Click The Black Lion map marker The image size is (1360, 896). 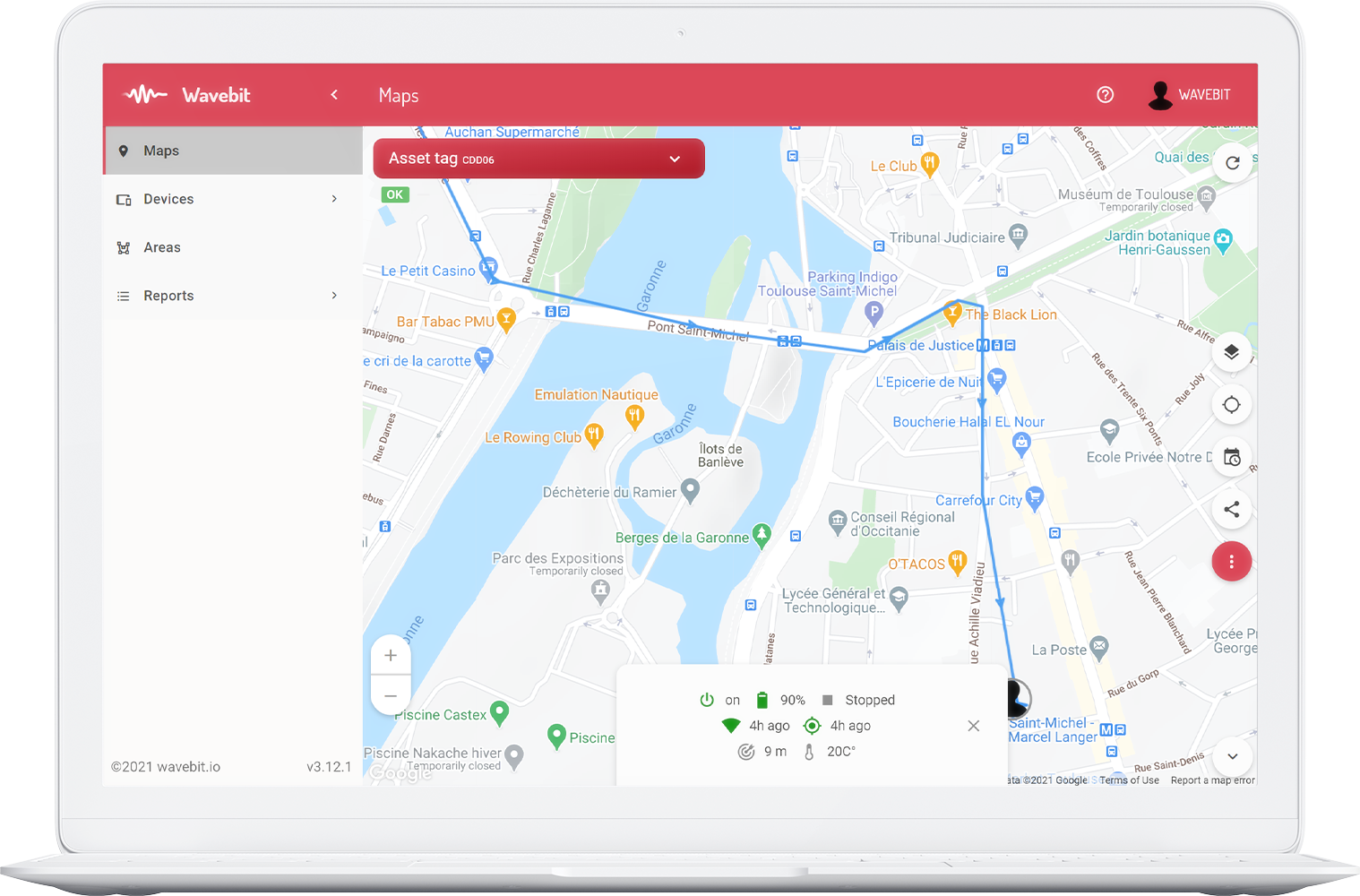point(952,314)
